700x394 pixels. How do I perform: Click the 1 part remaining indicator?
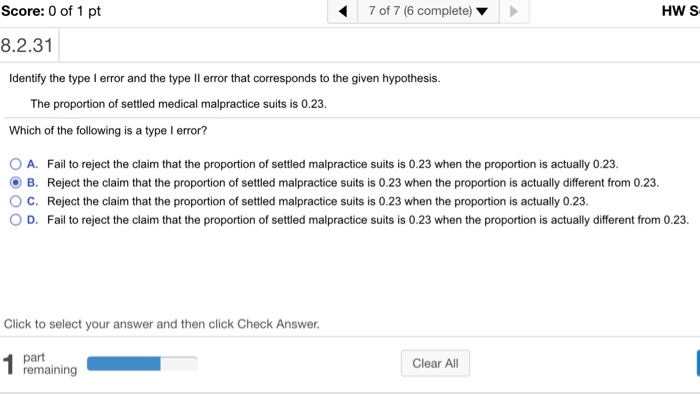[x=39, y=364]
